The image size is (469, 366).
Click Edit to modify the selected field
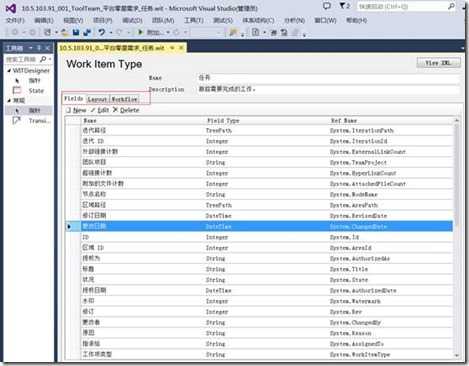pyautogui.click(x=100, y=110)
